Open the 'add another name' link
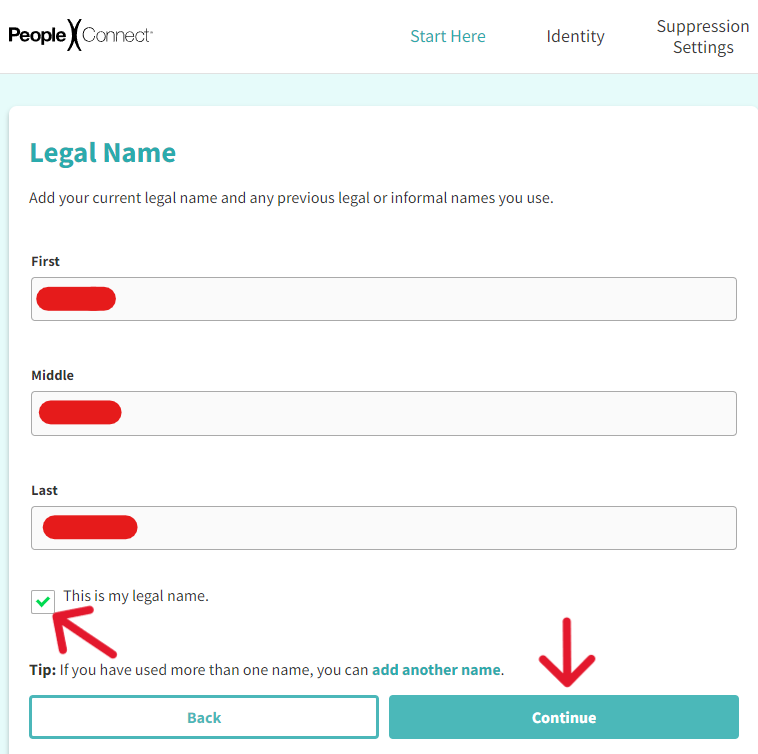The image size is (758, 754). [436, 670]
